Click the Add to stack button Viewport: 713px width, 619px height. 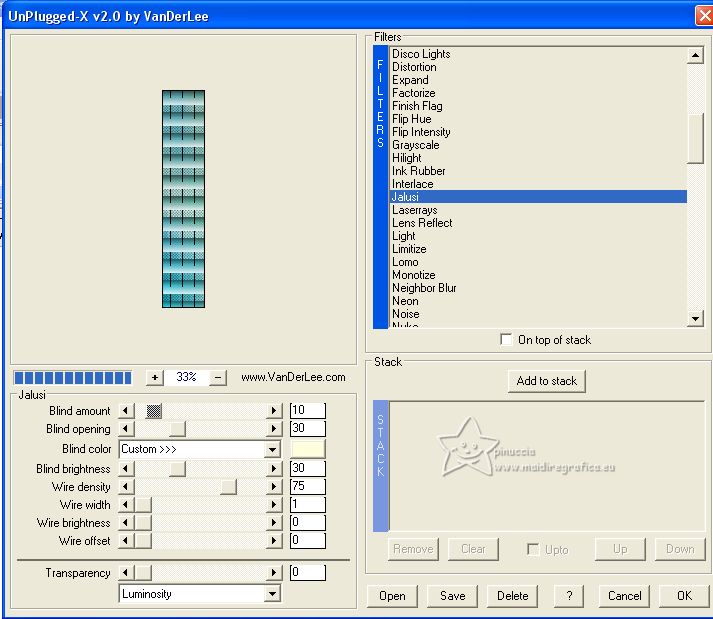546,381
